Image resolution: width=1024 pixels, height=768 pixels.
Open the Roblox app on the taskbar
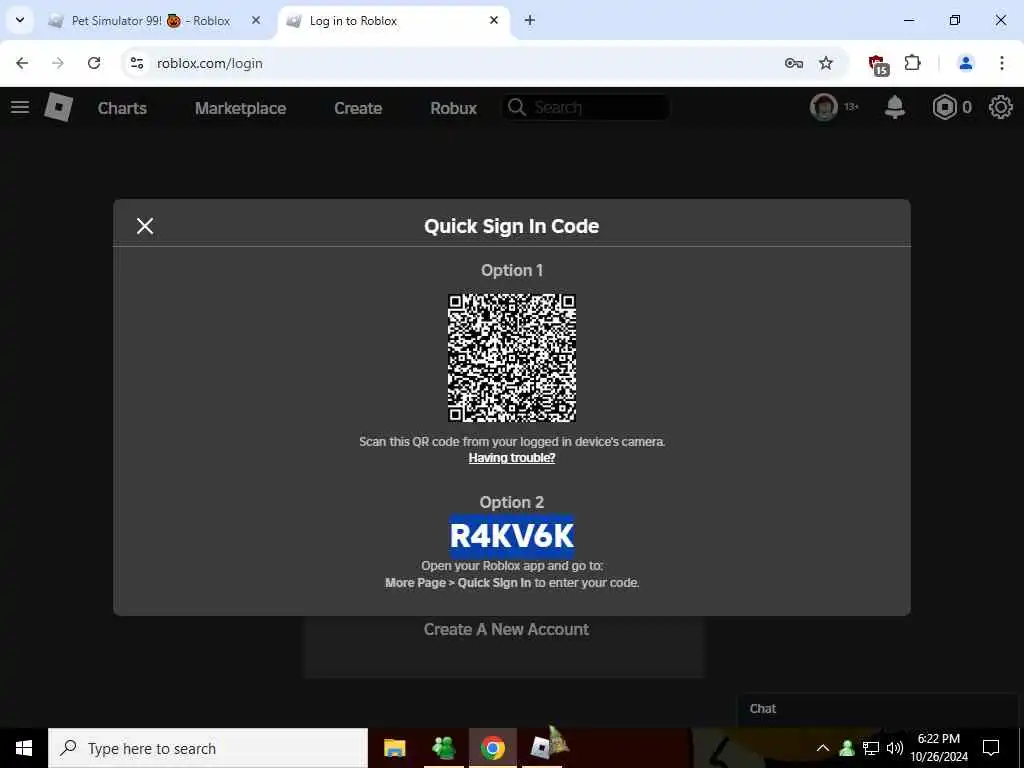543,748
